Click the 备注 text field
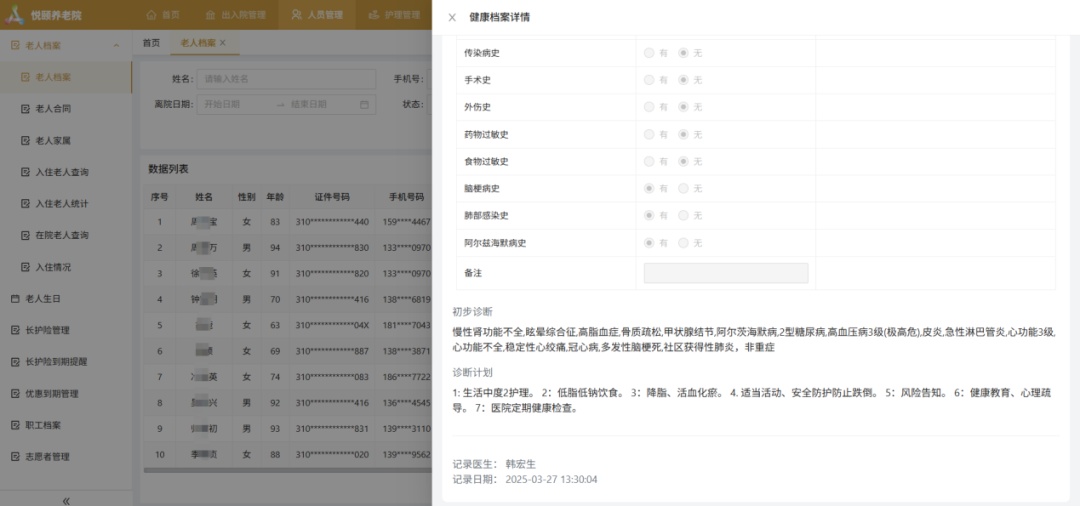 coord(726,273)
